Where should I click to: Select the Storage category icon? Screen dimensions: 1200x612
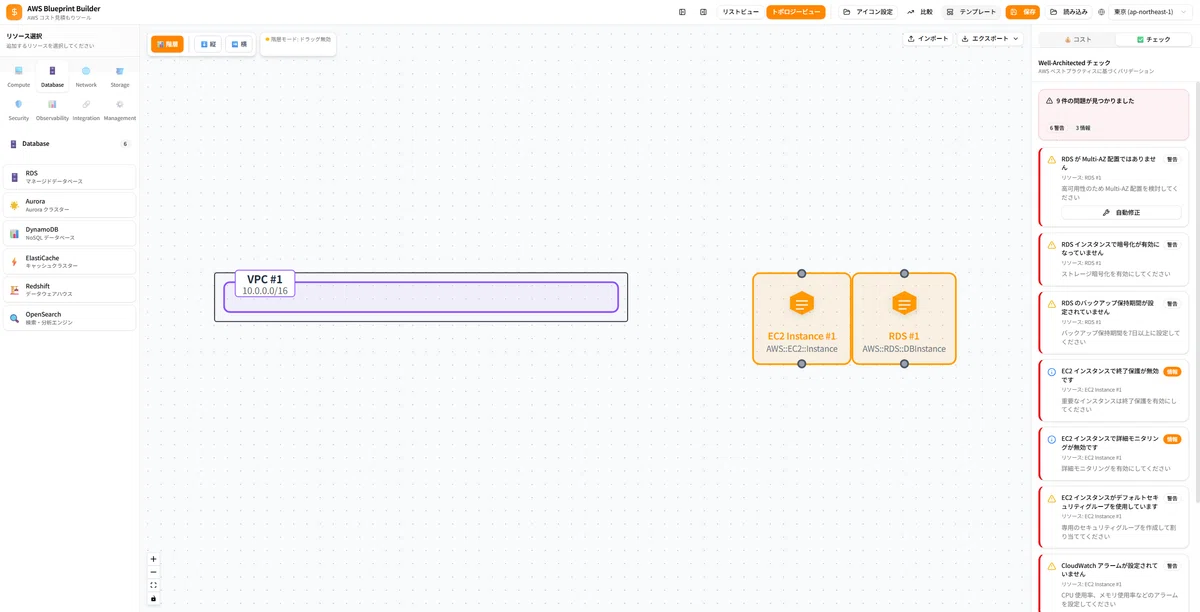(x=120, y=76)
